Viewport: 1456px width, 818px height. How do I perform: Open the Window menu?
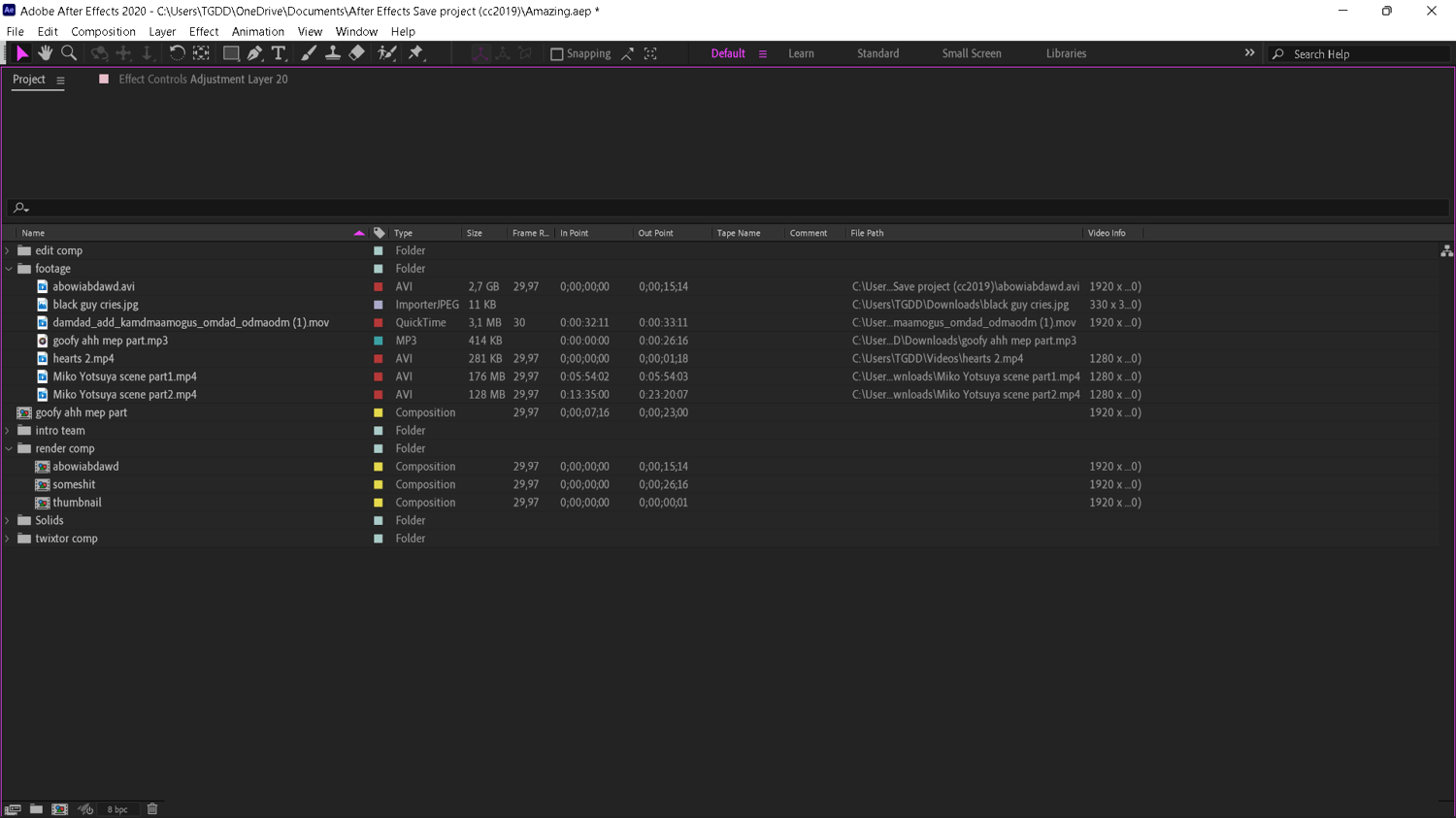coord(356,32)
